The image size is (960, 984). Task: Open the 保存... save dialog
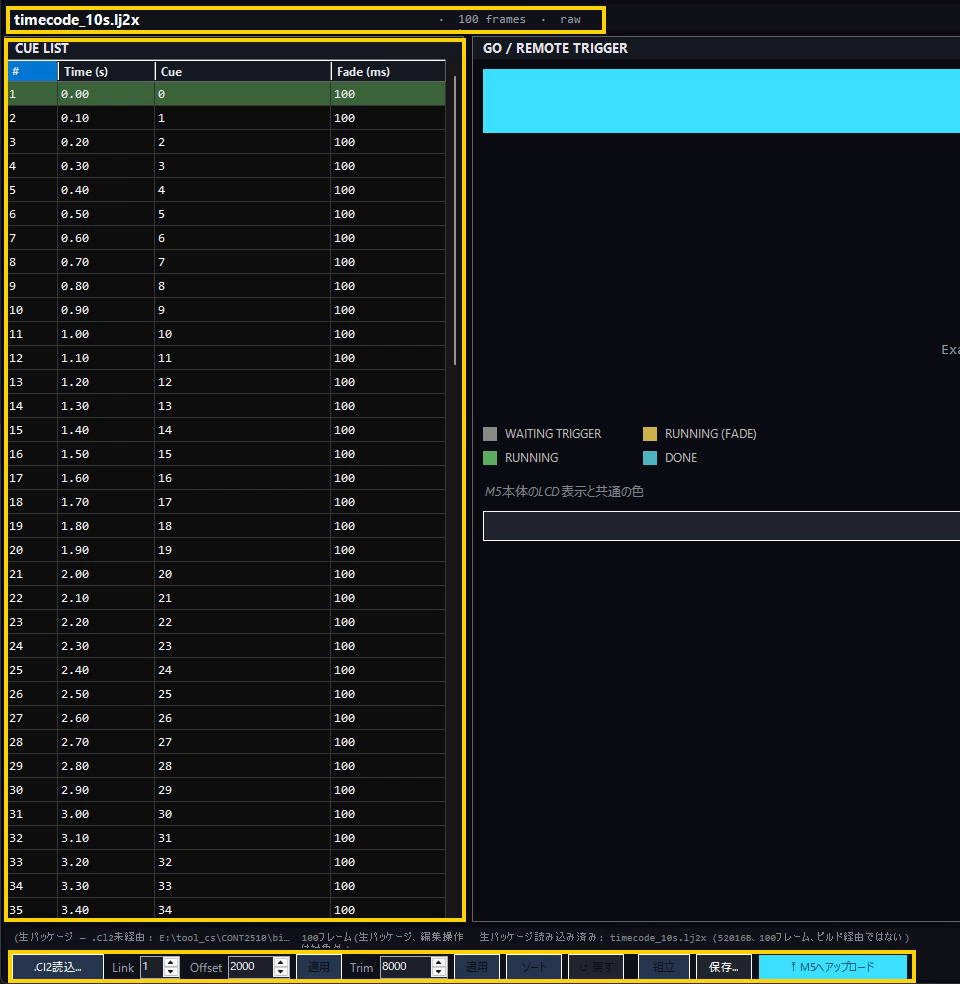723,967
